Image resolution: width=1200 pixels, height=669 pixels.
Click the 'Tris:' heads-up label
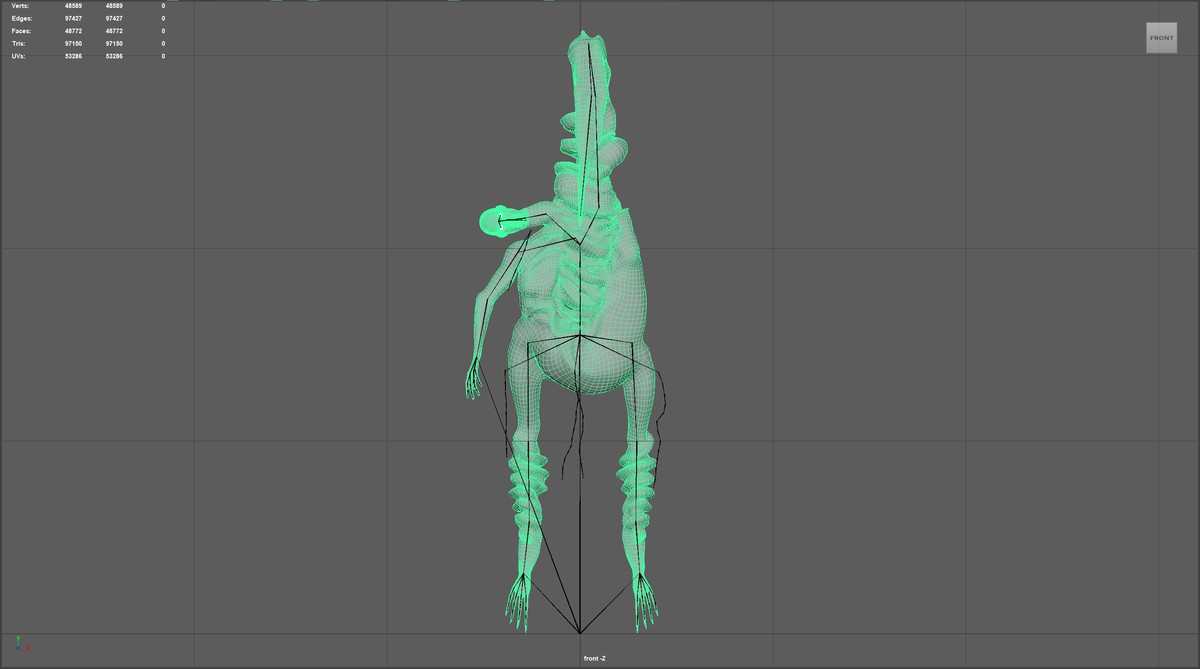click(x=19, y=44)
